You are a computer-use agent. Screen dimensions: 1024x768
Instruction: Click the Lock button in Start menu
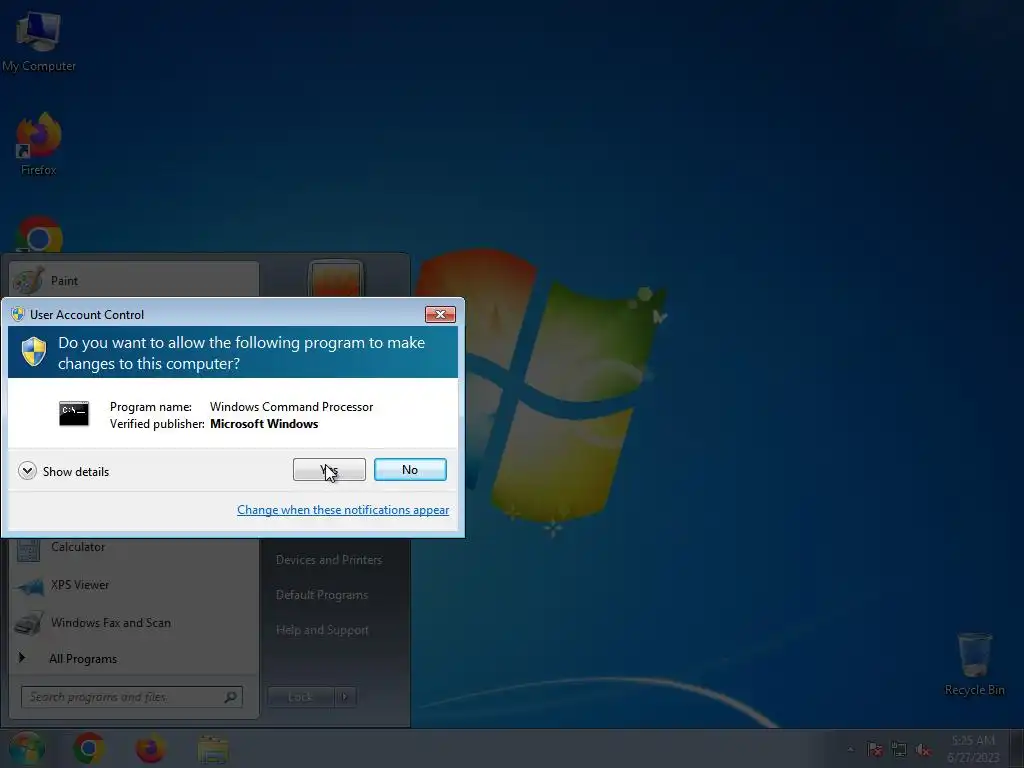click(300, 697)
